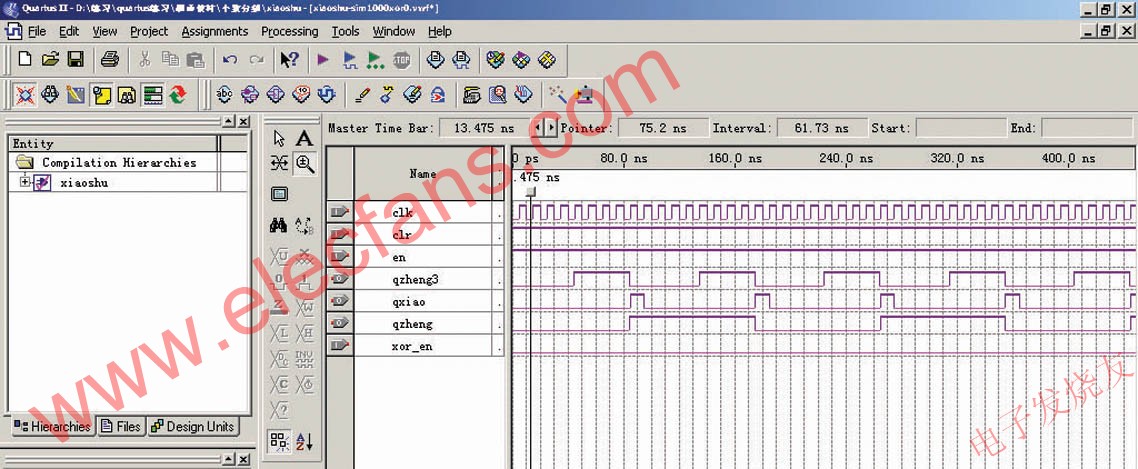This screenshot has width=1138, height=469.
Task: Select the waveform Zoom tool
Action: (305, 163)
